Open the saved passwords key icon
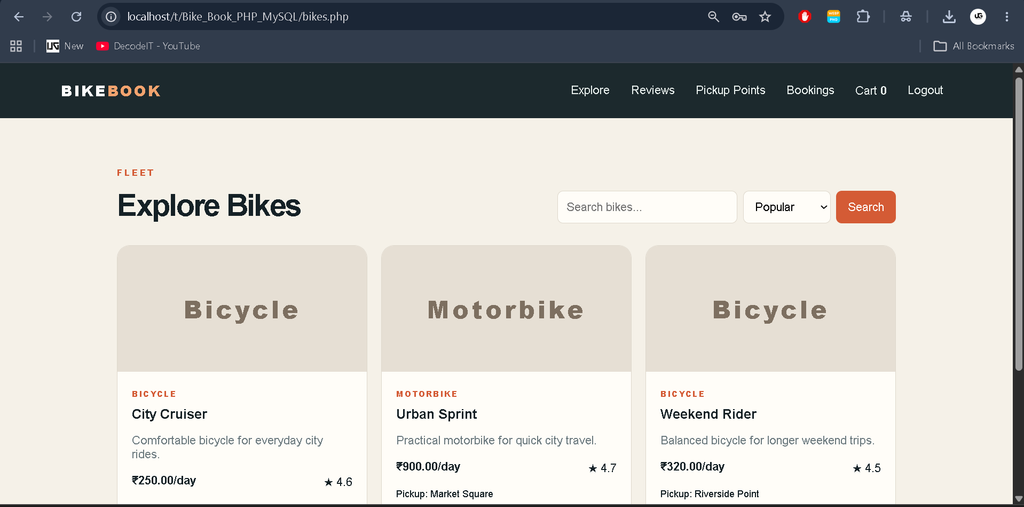This screenshot has height=507, width=1024. click(739, 17)
